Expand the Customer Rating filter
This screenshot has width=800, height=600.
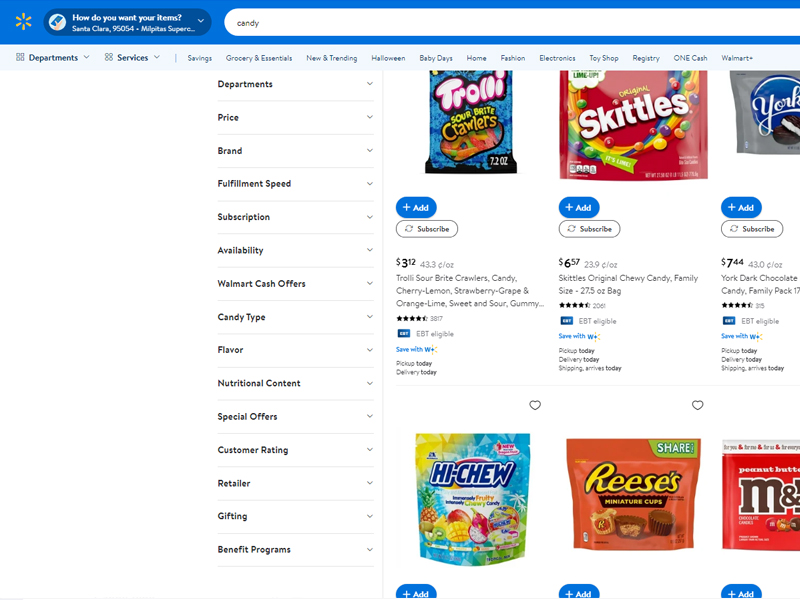point(295,450)
